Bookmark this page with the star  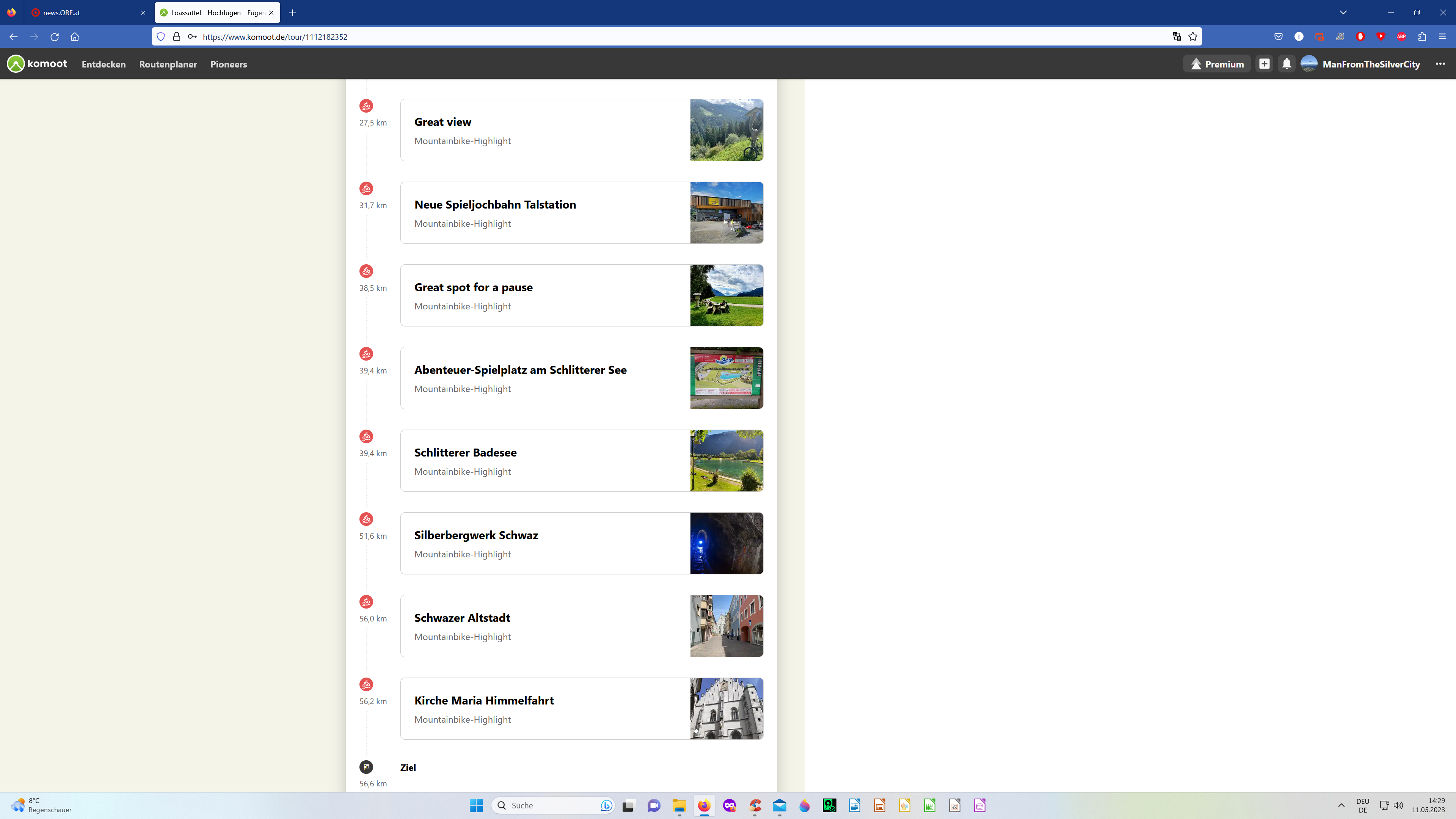tap(1192, 37)
